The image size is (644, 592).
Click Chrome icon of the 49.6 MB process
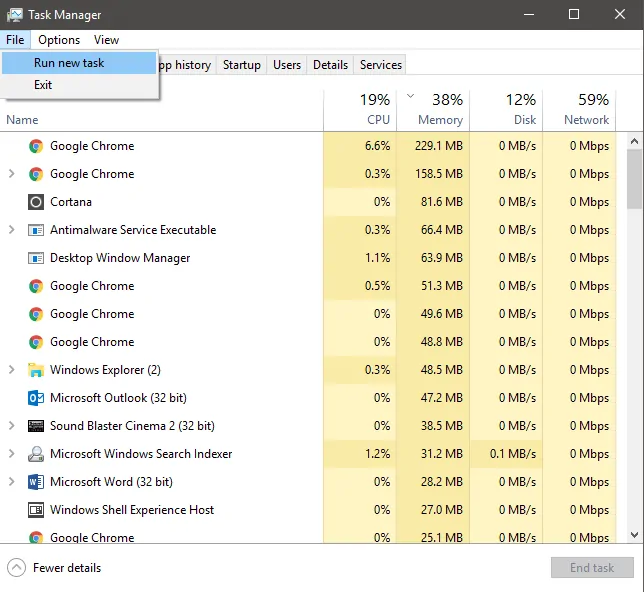[x=36, y=314]
